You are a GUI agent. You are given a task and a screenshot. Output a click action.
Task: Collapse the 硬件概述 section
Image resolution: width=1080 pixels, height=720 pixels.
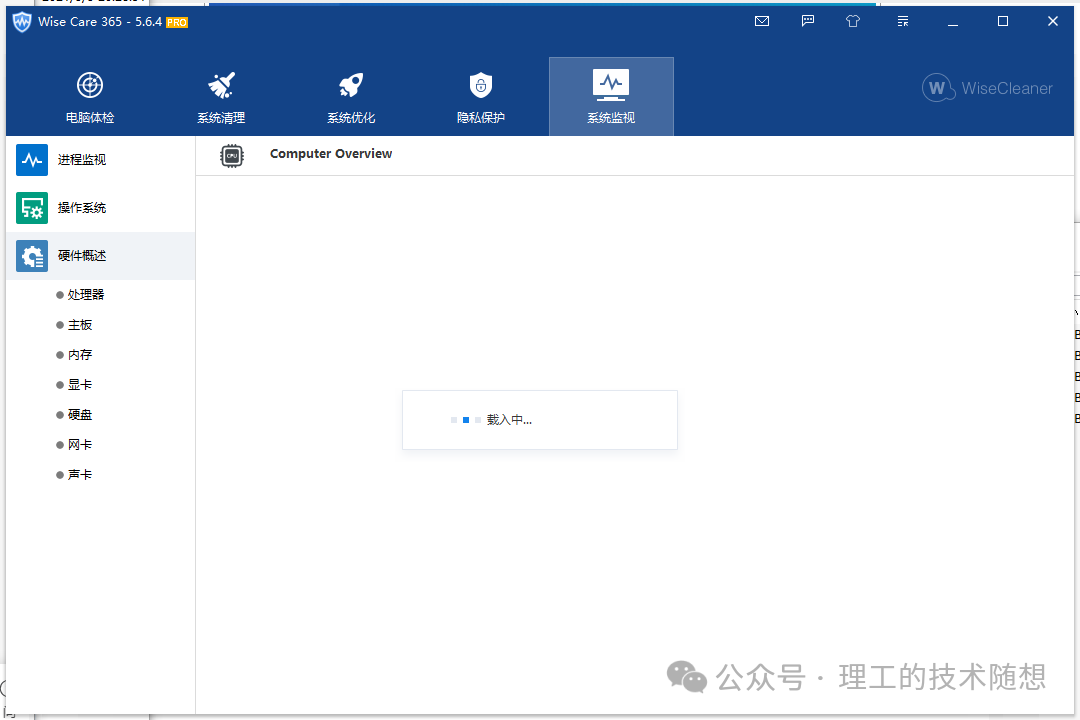coord(82,256)
